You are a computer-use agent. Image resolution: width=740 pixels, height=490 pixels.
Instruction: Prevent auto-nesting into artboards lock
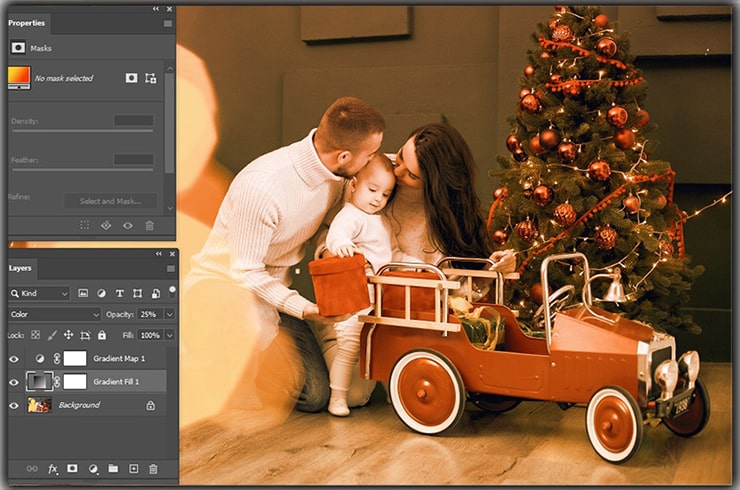(x=85, y=336)
